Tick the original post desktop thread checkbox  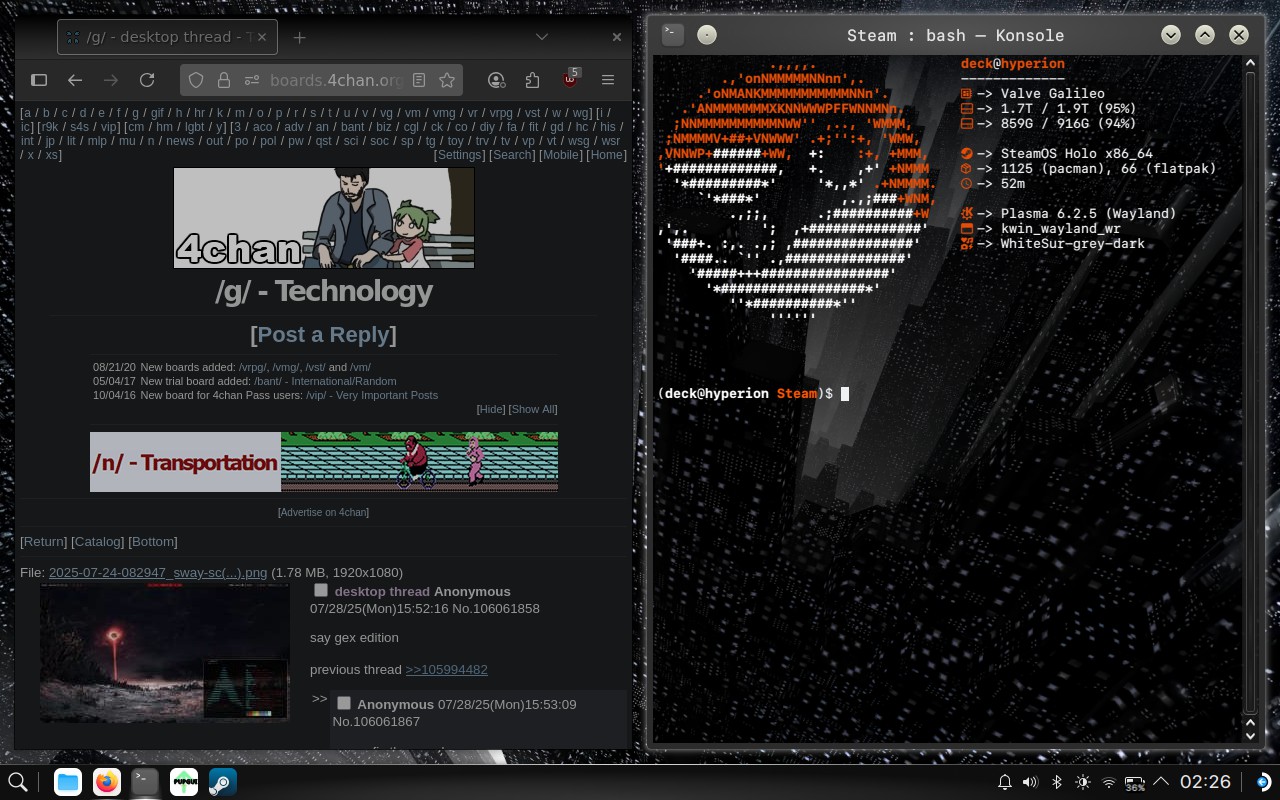320,591
